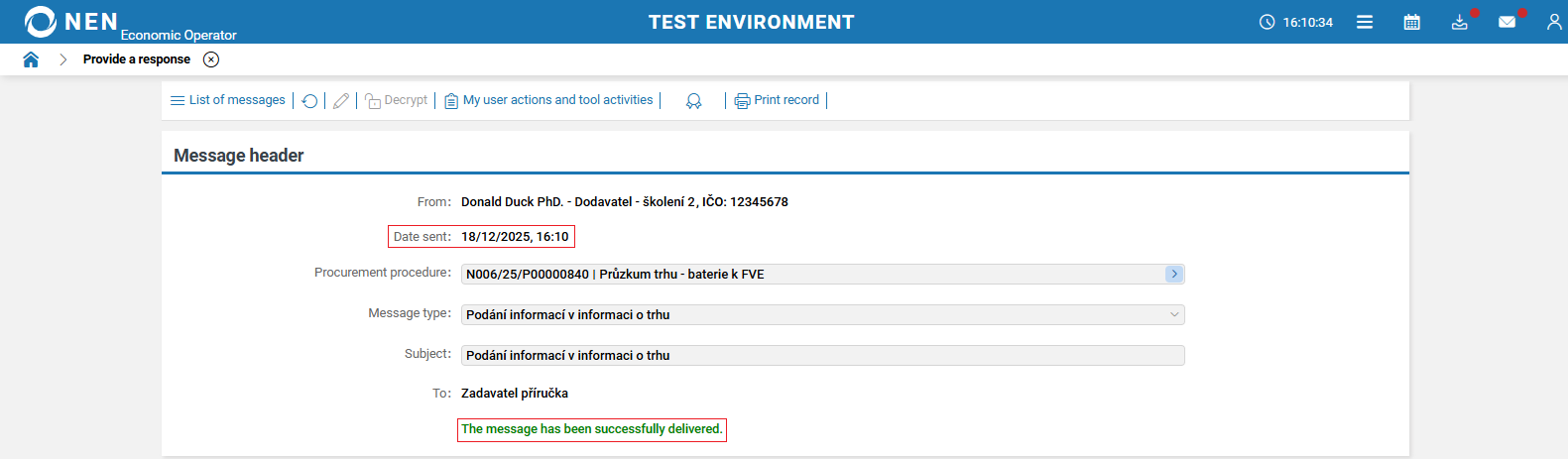
Task: Expand the Message type dropdown
Action: pyautogui.click(x=1174, y=315)
